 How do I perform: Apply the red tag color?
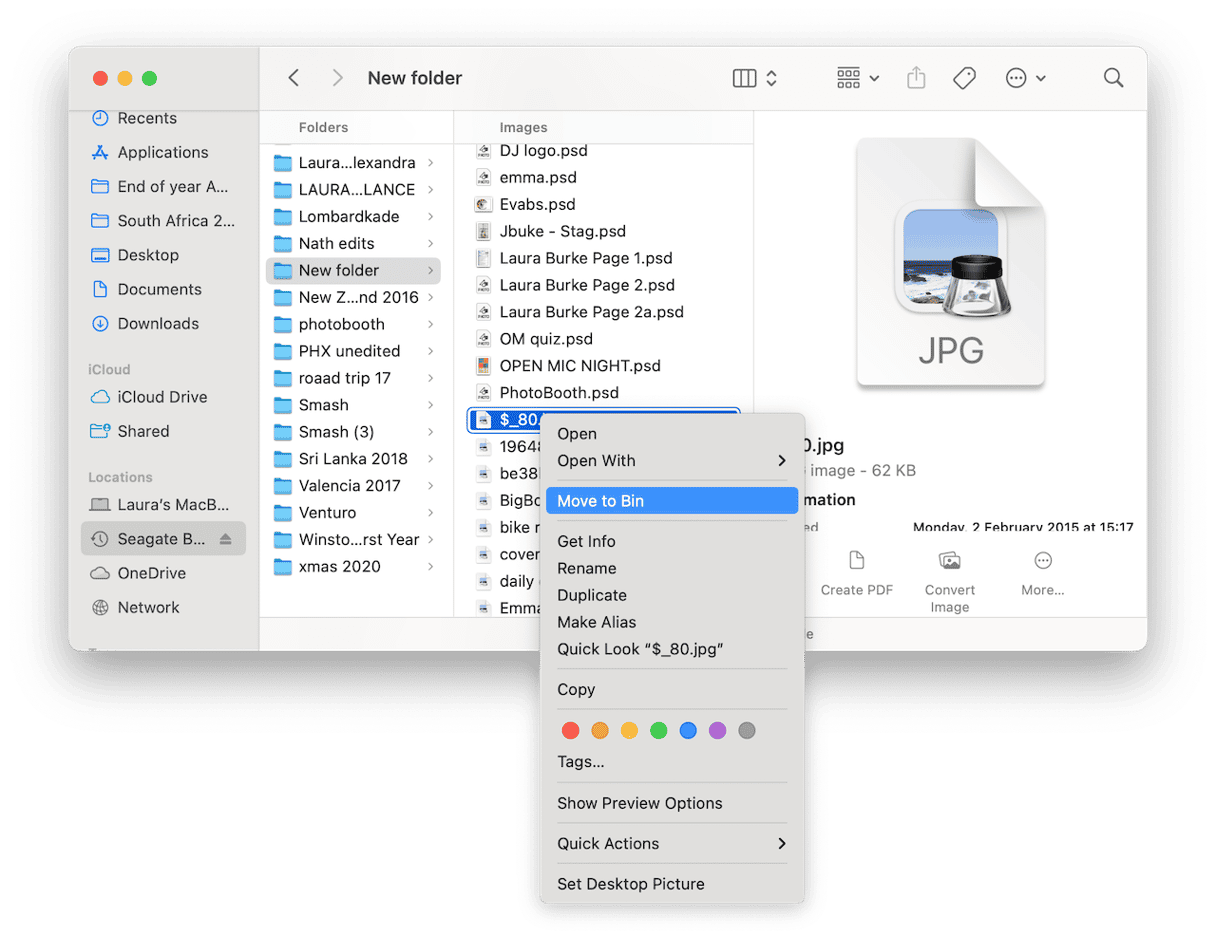570,731
